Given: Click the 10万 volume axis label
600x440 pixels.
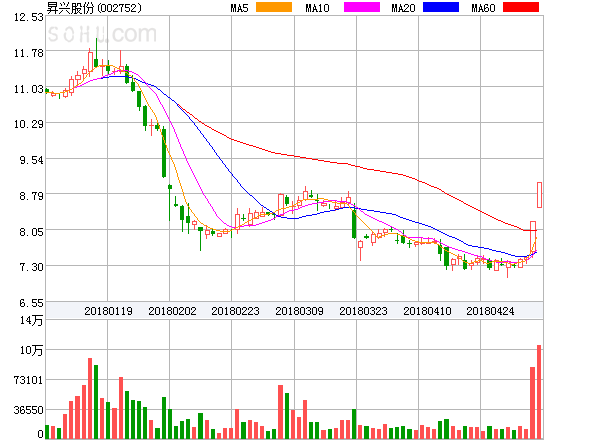Looking at the screenshot, I should coord(31,350).
